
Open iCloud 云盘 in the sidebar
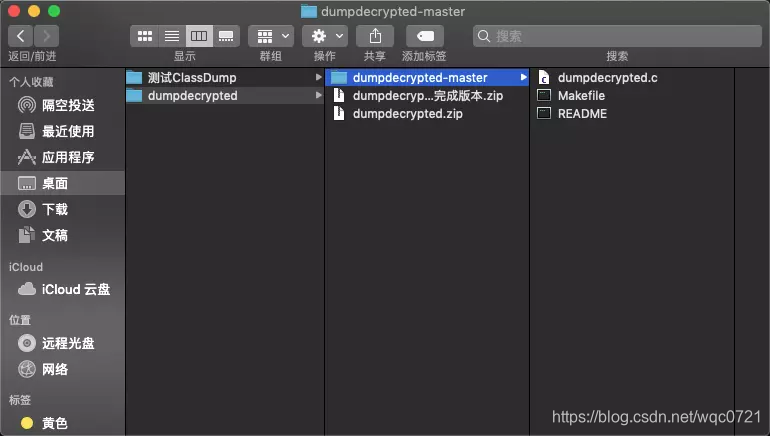pos(63,289)
